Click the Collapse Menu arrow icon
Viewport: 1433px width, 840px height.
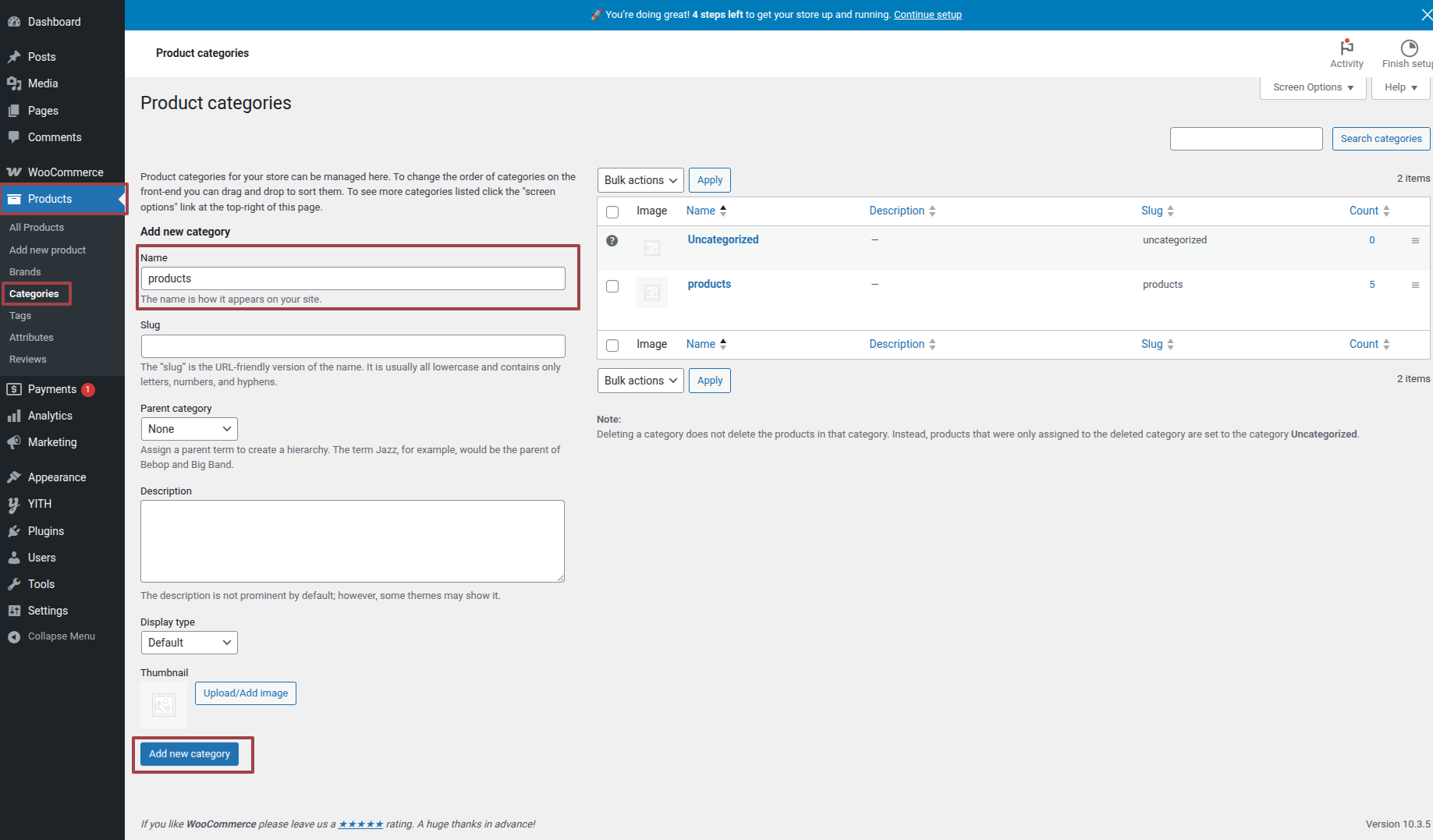coord(14,637)
